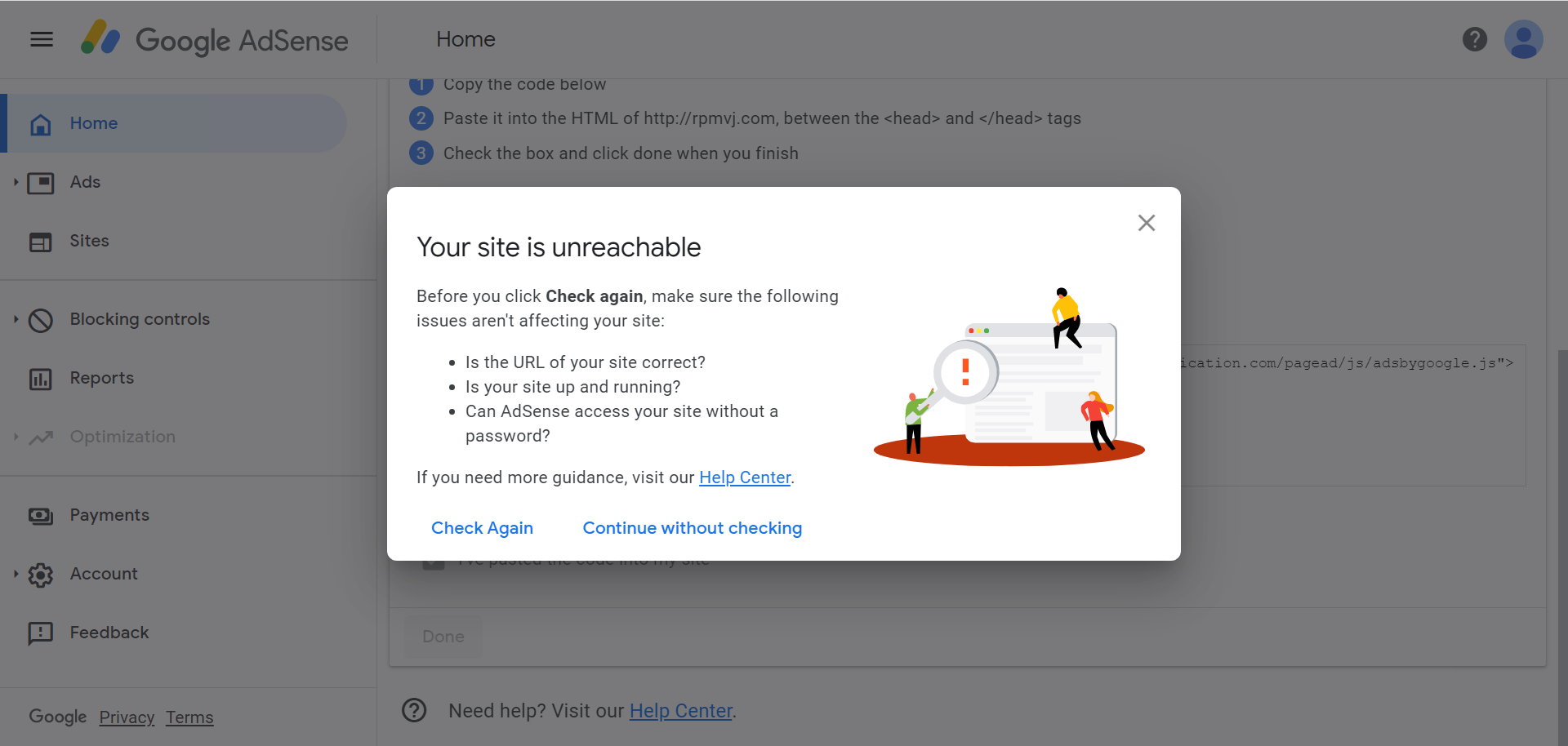Click 'Is the URL of your site correct?'
1568x746 pixels.
[x=585, y=362]
